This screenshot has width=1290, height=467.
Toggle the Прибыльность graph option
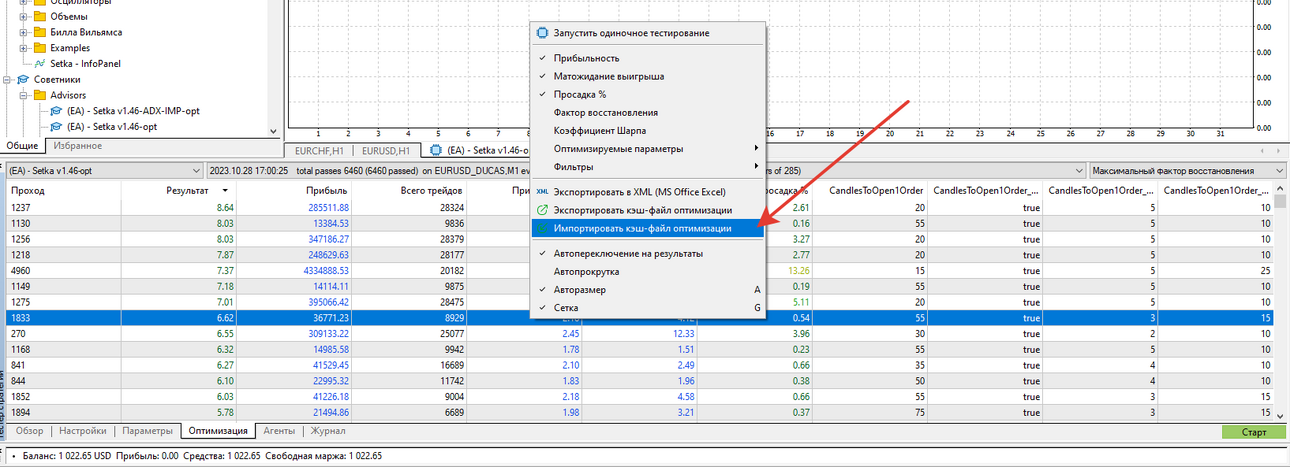[585, 58]
